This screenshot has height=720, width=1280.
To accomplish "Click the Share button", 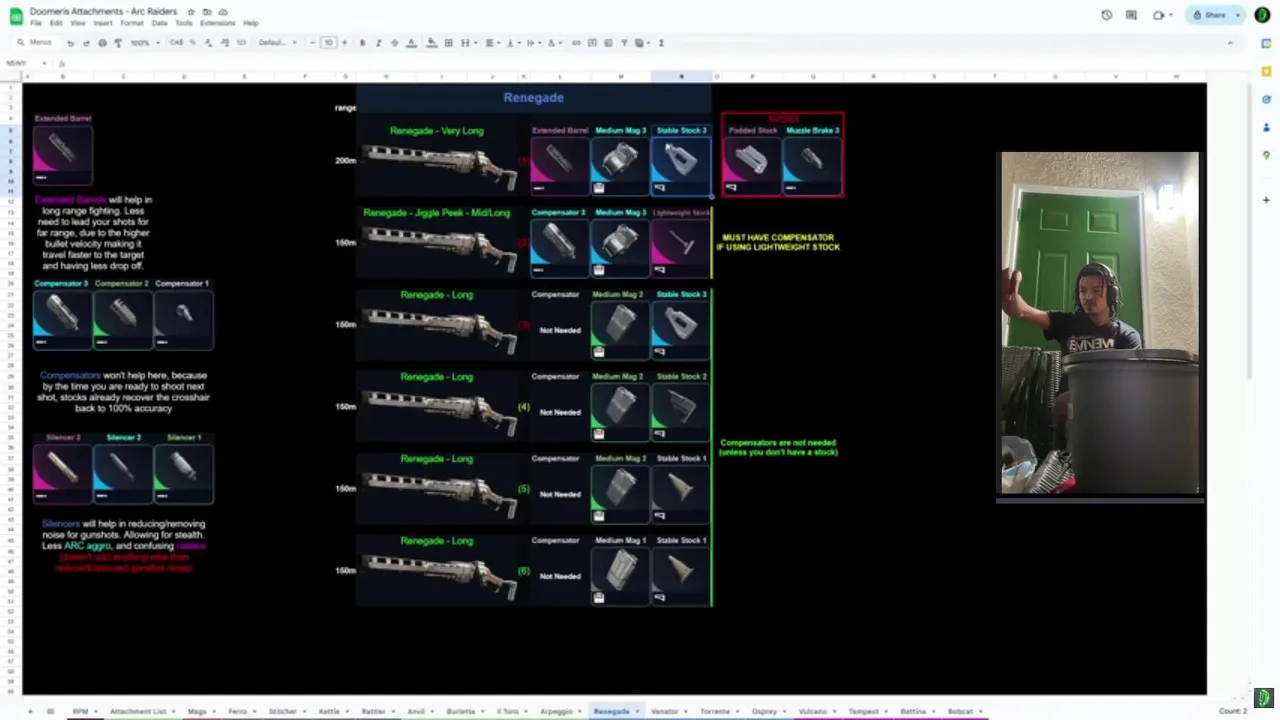I will 1210,15.
